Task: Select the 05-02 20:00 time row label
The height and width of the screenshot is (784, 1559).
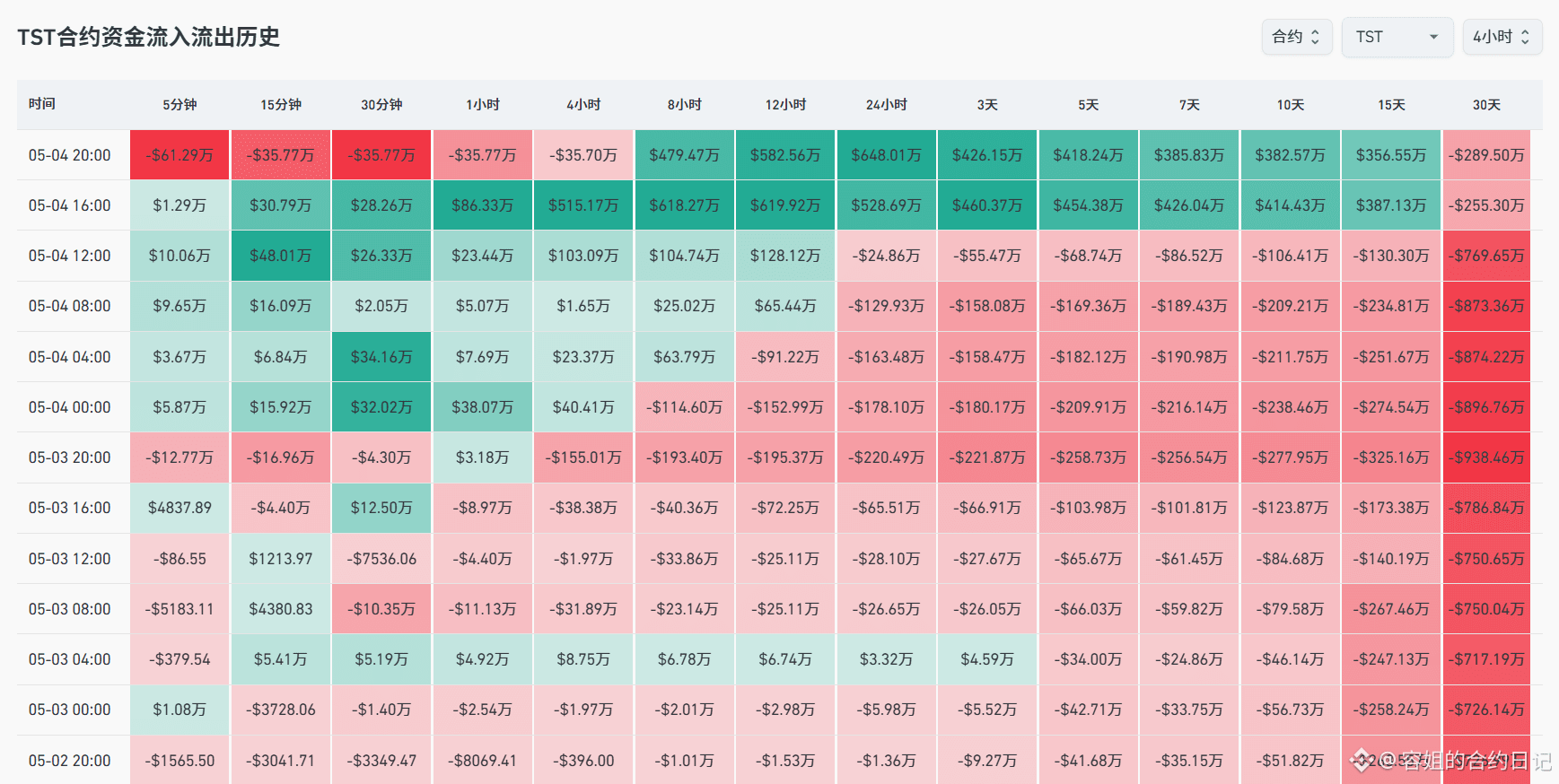Action: coord(70,761)
